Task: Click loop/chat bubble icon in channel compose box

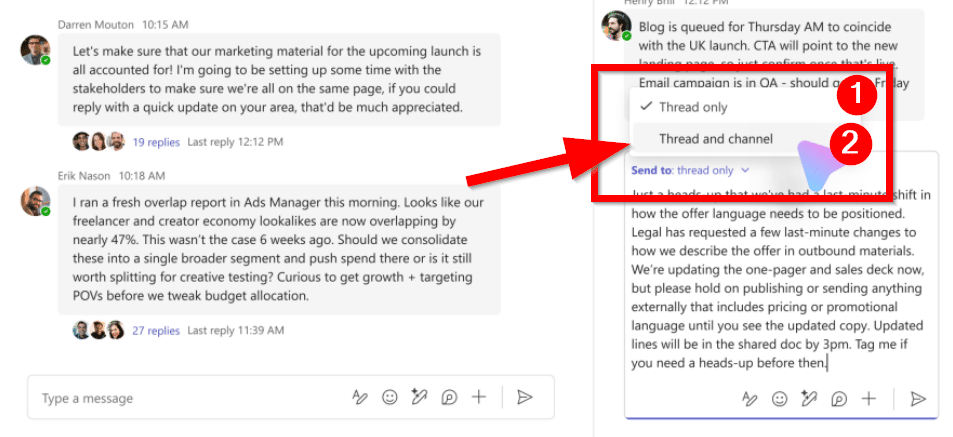Action: click(x=450, y=398)
